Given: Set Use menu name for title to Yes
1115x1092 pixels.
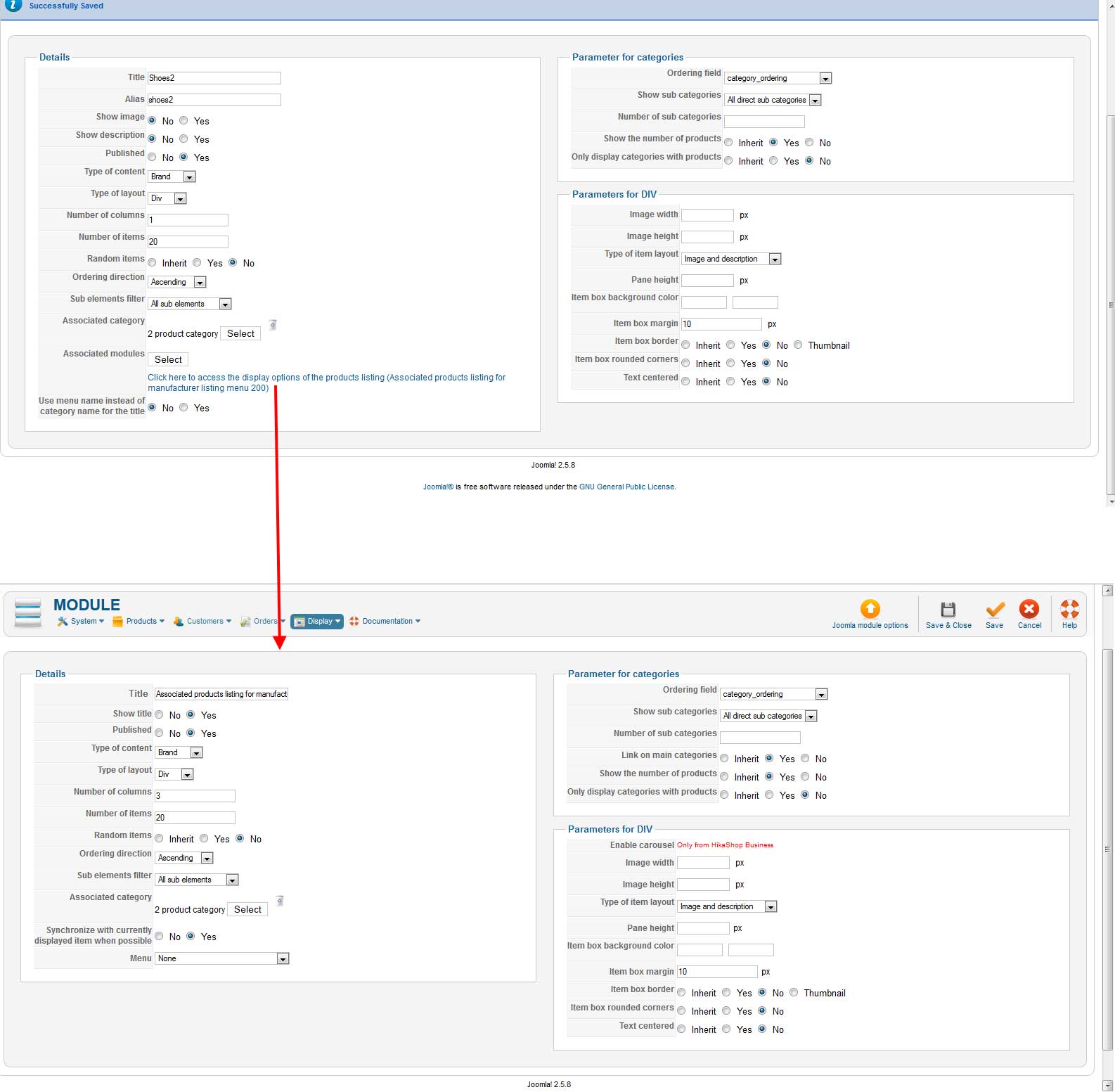Looking at the screenshot, I should (x=183, y=407).
